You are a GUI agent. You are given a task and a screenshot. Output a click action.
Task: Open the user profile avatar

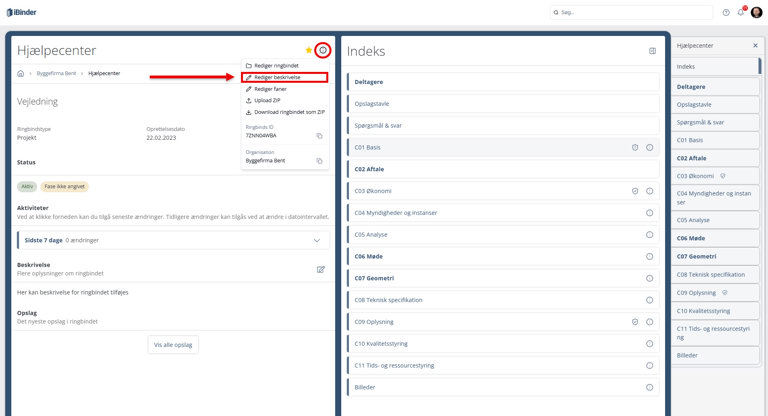pyautogui.click(x=757, y=12)
